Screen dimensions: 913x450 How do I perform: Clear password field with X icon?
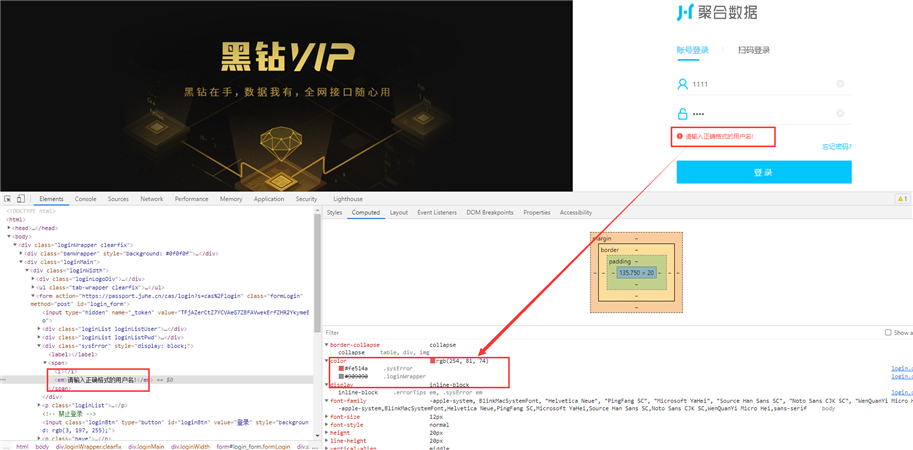(840, 113)
